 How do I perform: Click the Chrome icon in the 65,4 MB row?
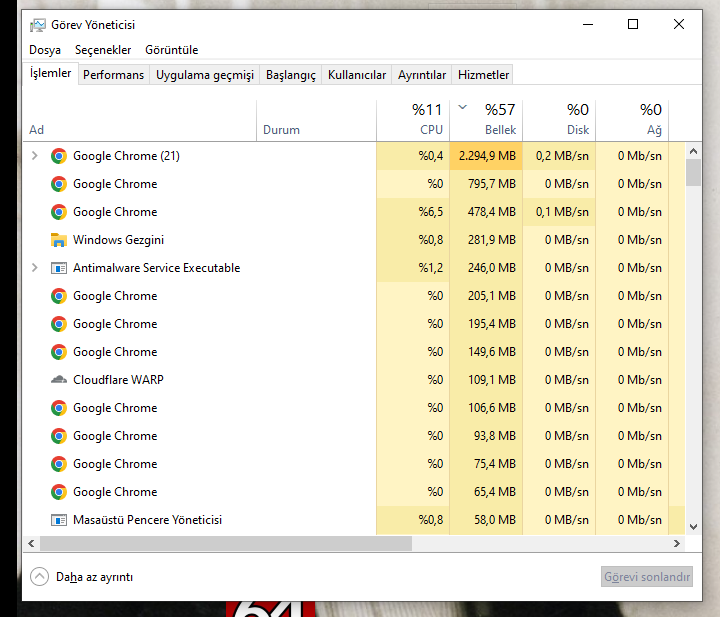(59, 492)
